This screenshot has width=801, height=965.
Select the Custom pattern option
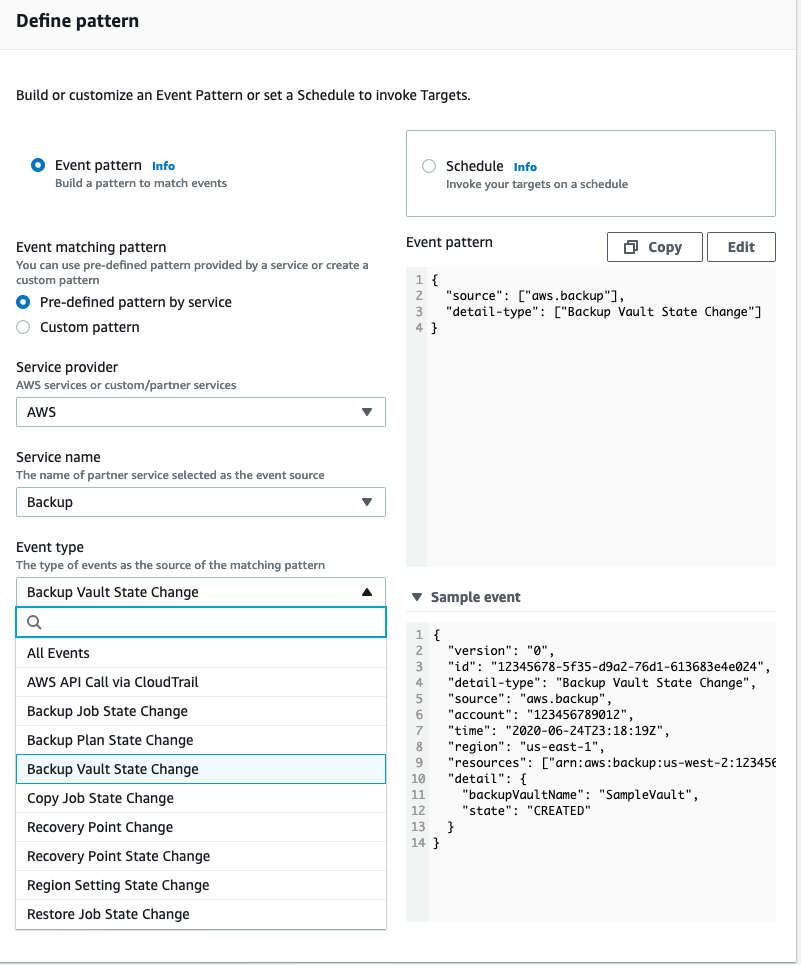(x=22, y=326)
